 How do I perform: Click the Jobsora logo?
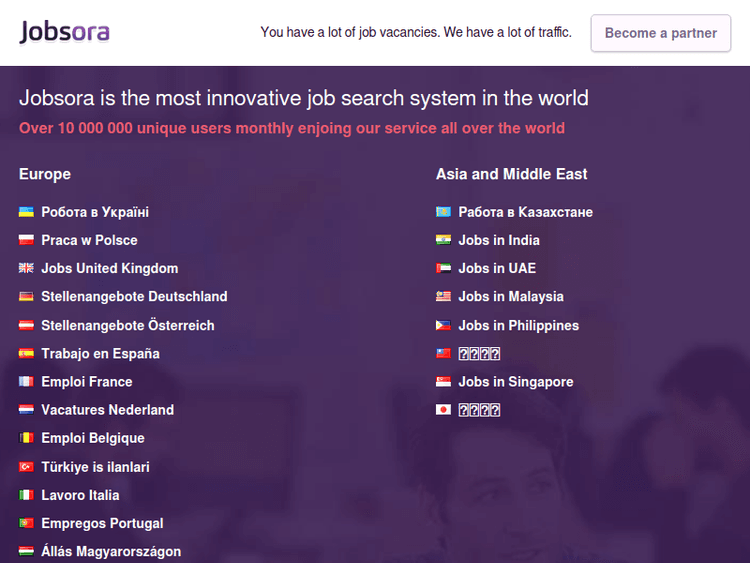point(64,33)
